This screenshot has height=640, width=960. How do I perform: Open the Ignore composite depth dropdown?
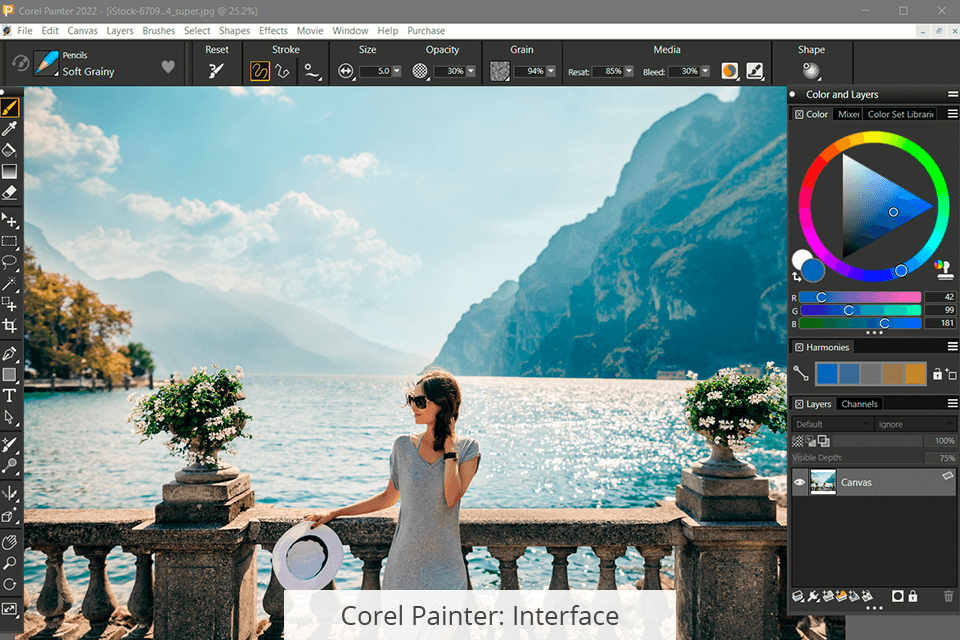tap(915, 424)
